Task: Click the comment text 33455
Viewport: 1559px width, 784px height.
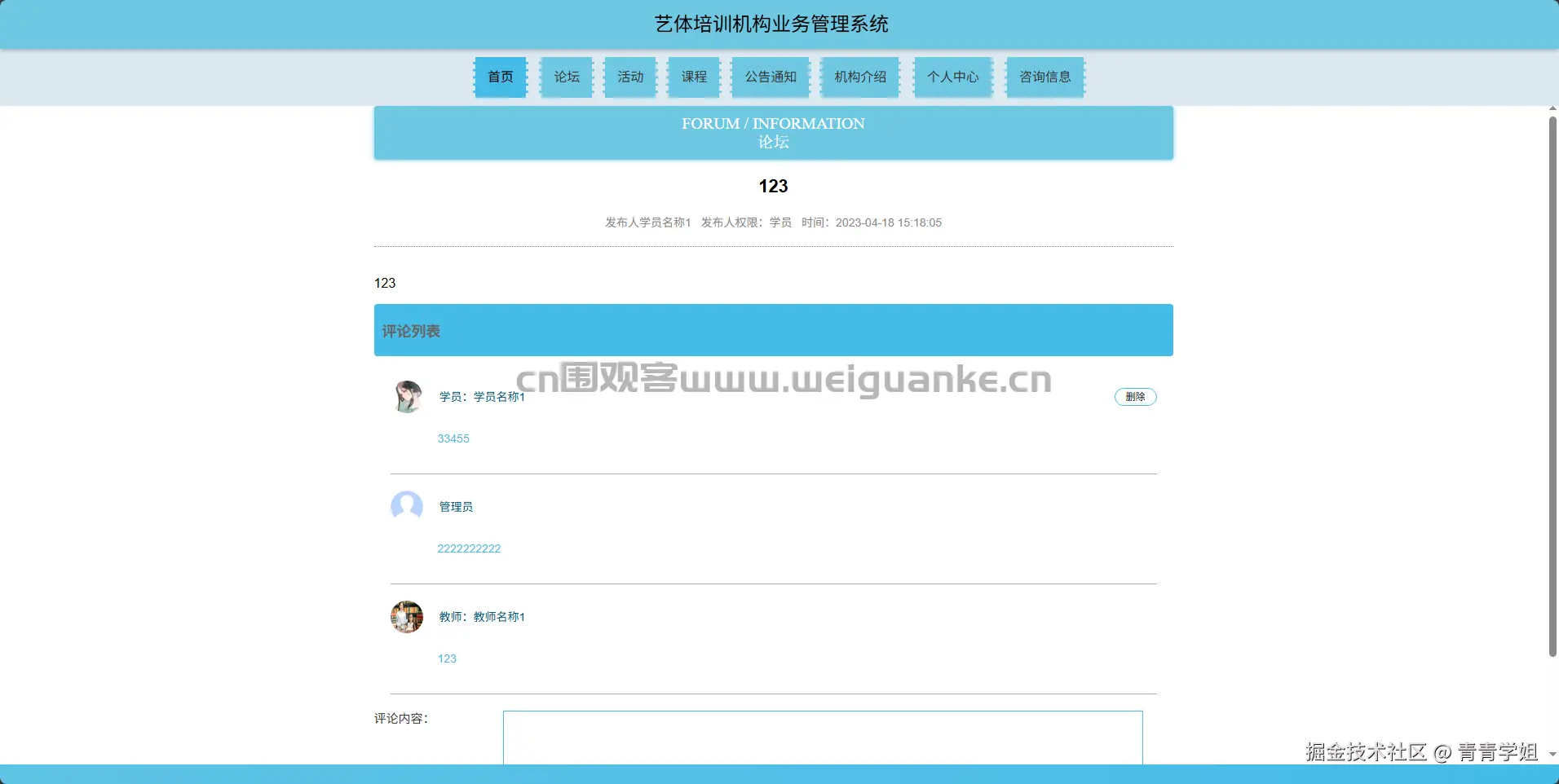Action: click(x=453, y=438)
